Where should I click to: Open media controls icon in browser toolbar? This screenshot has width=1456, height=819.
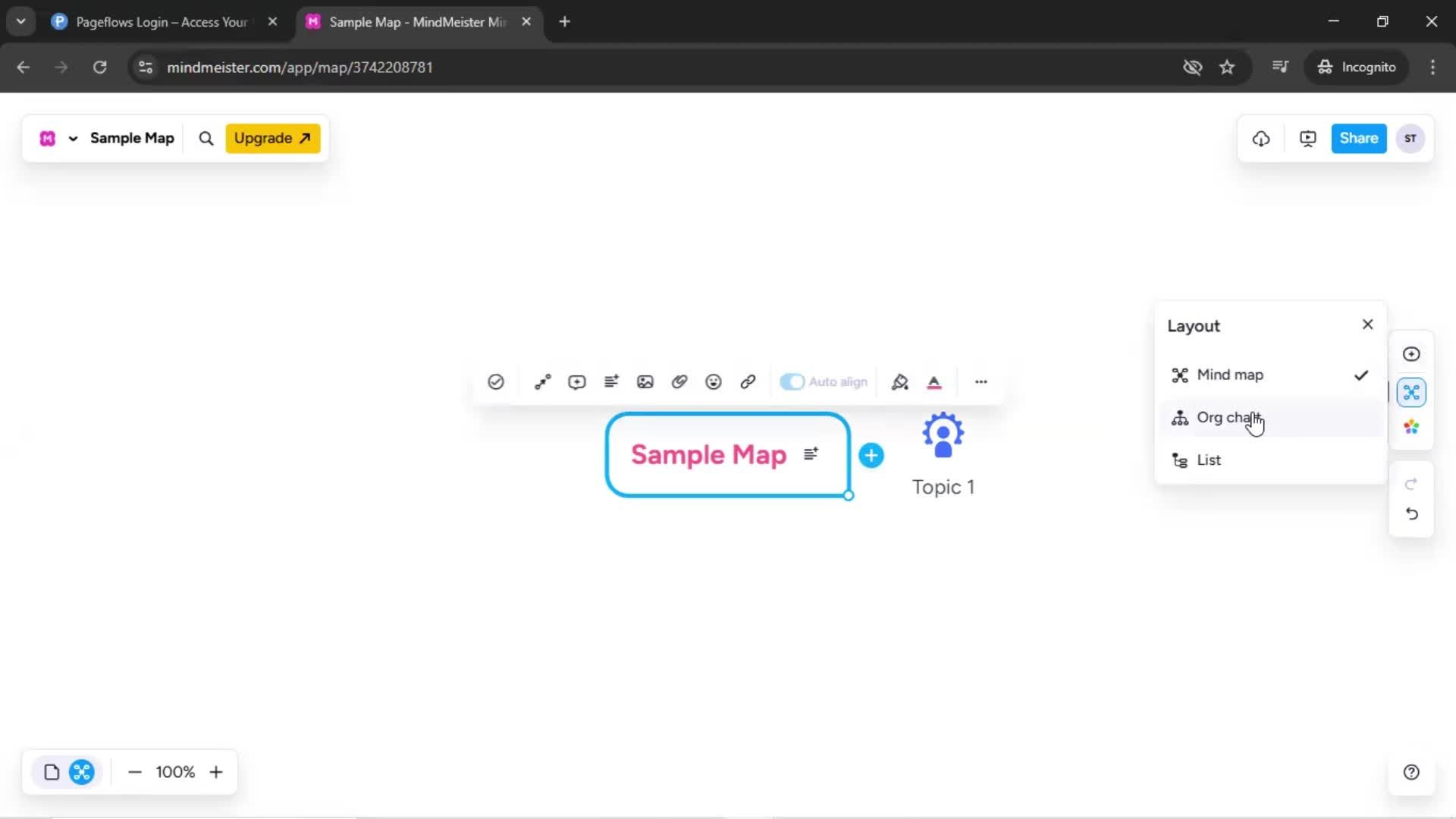coord(1280,67)
